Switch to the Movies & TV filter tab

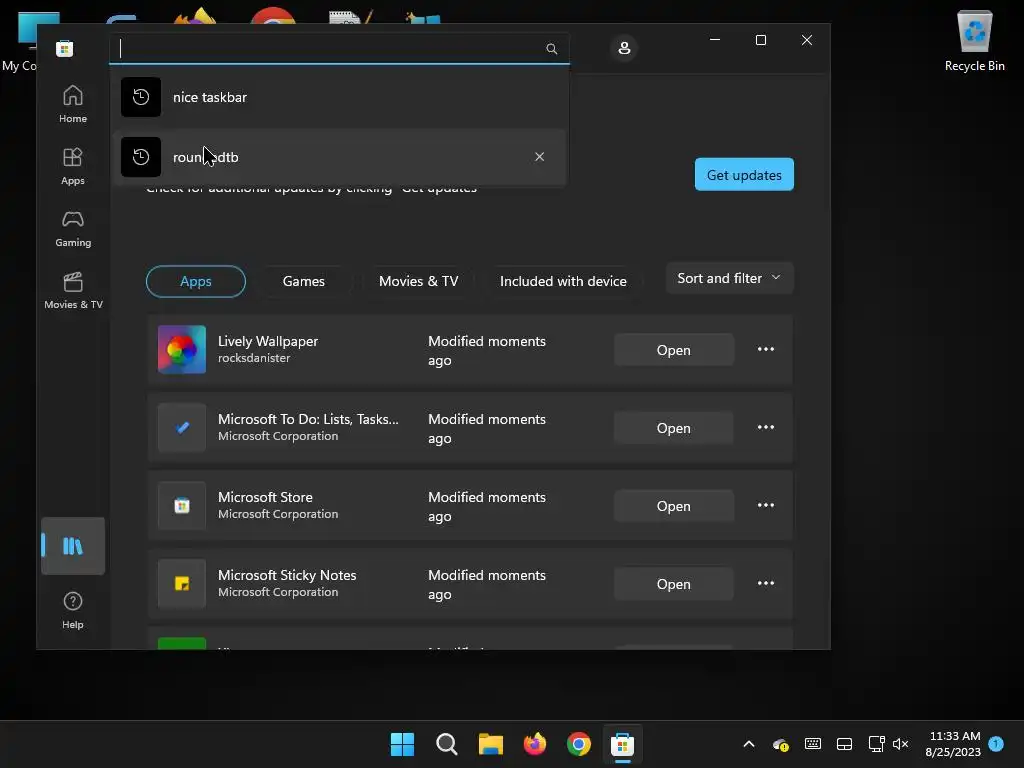coord(419,281)
